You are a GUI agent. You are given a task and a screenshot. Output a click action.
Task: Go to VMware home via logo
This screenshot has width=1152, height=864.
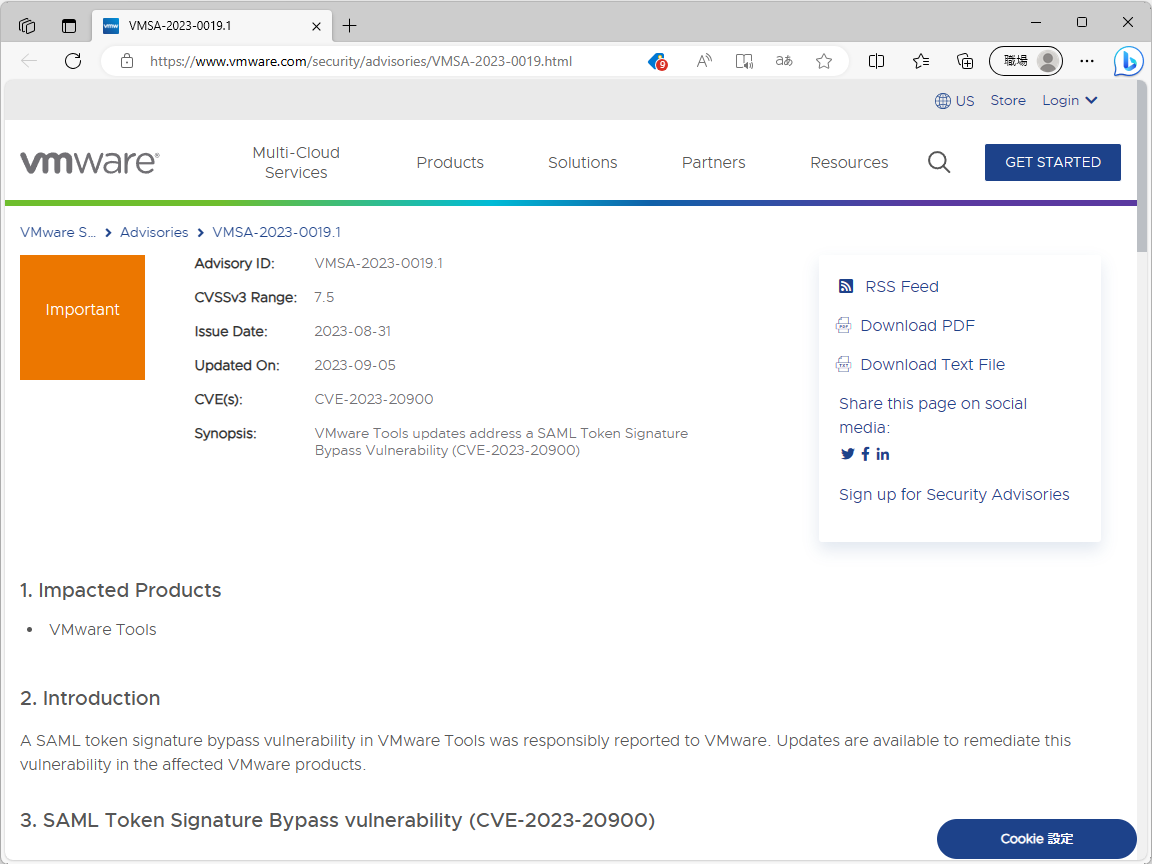click(x=90, y=162)
